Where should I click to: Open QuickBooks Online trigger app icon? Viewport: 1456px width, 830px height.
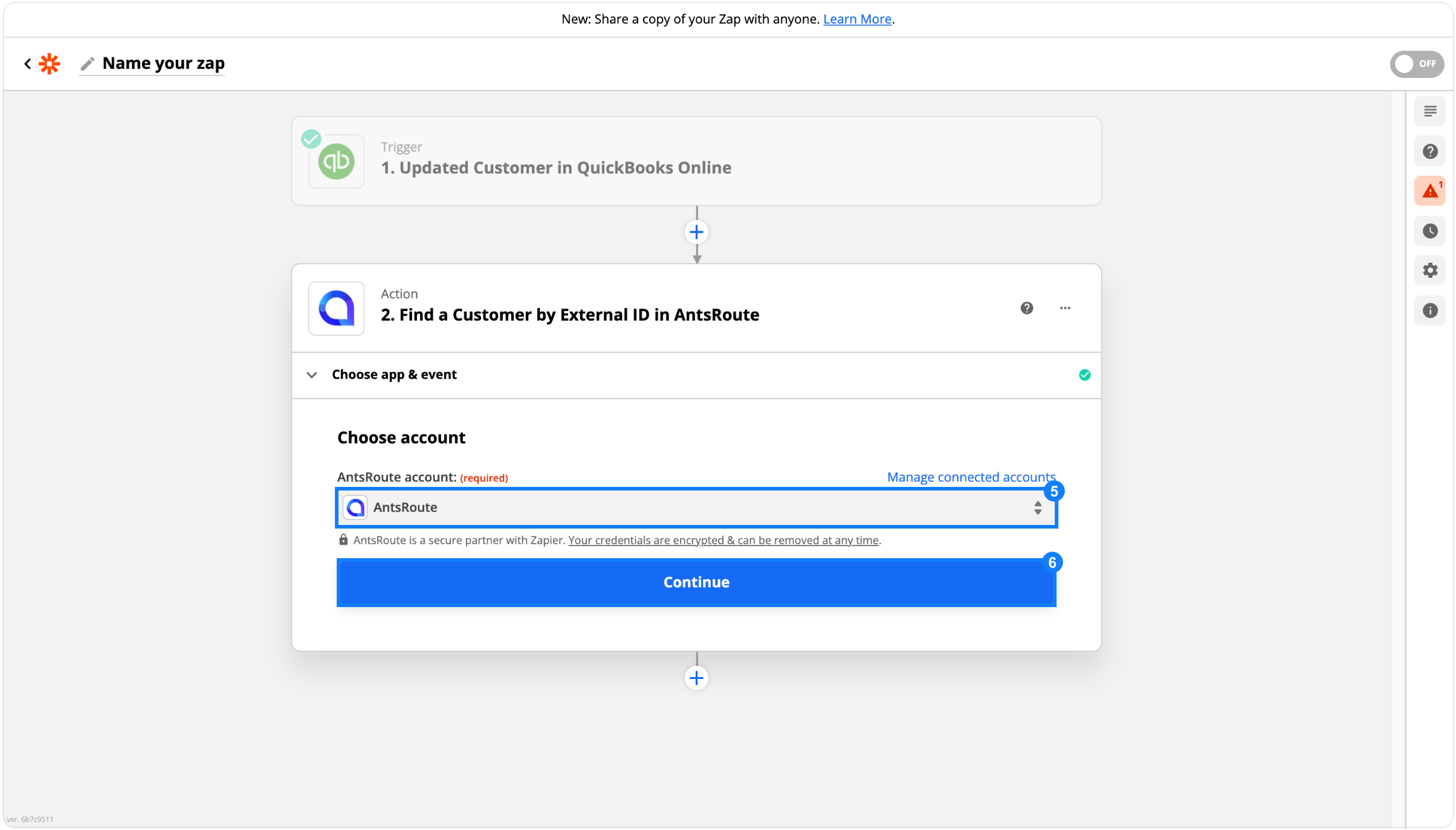tap(337, 161)
